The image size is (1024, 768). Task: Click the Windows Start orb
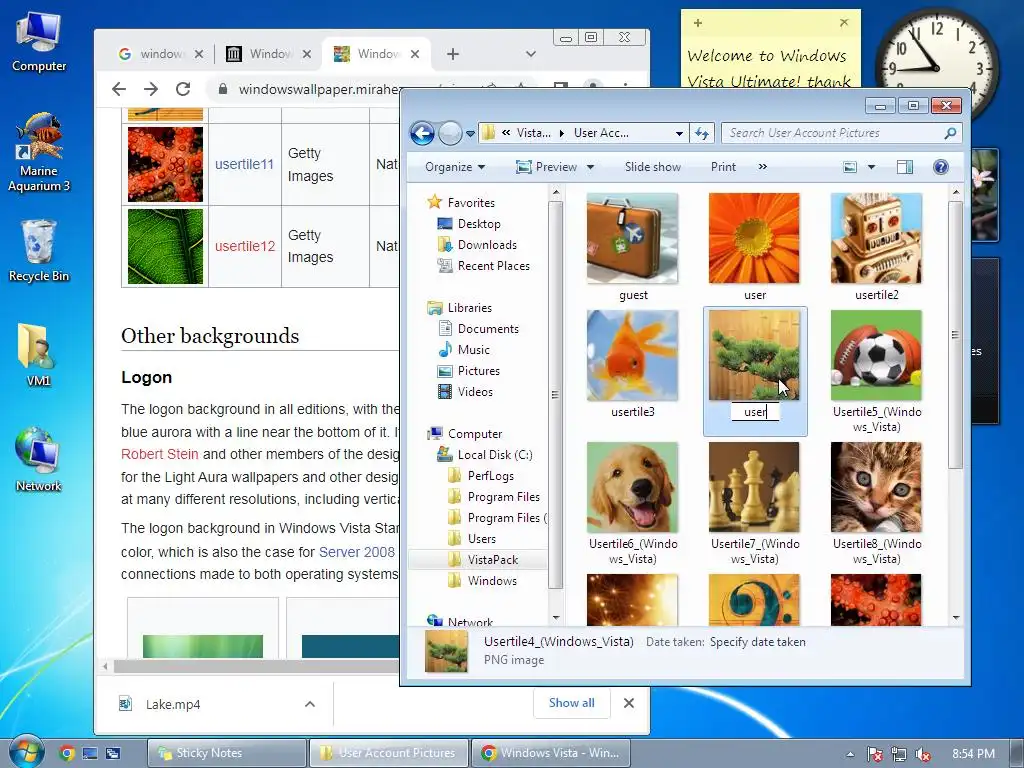point(25,751)
